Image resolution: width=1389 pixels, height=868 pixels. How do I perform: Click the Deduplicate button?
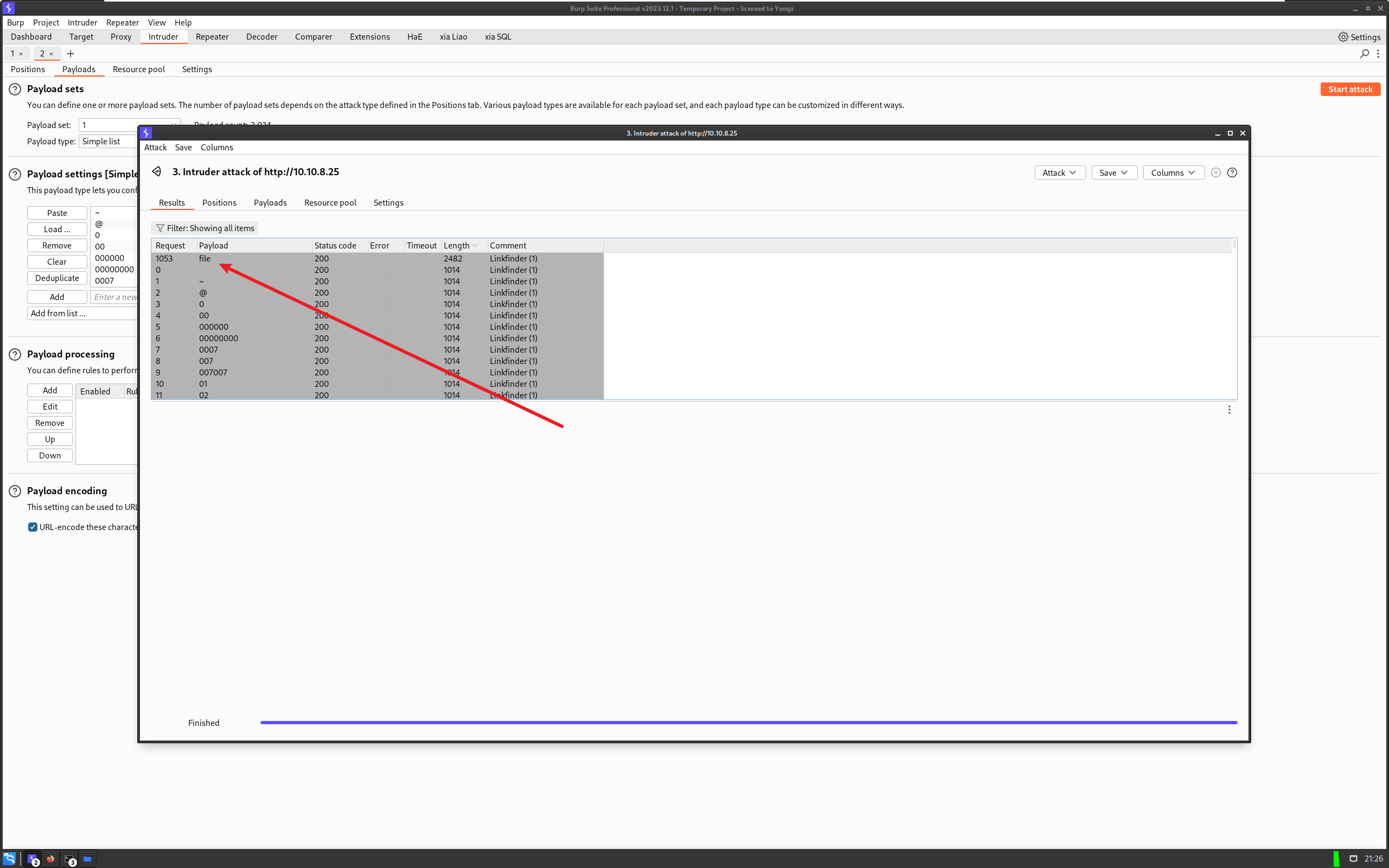(57, 278)
